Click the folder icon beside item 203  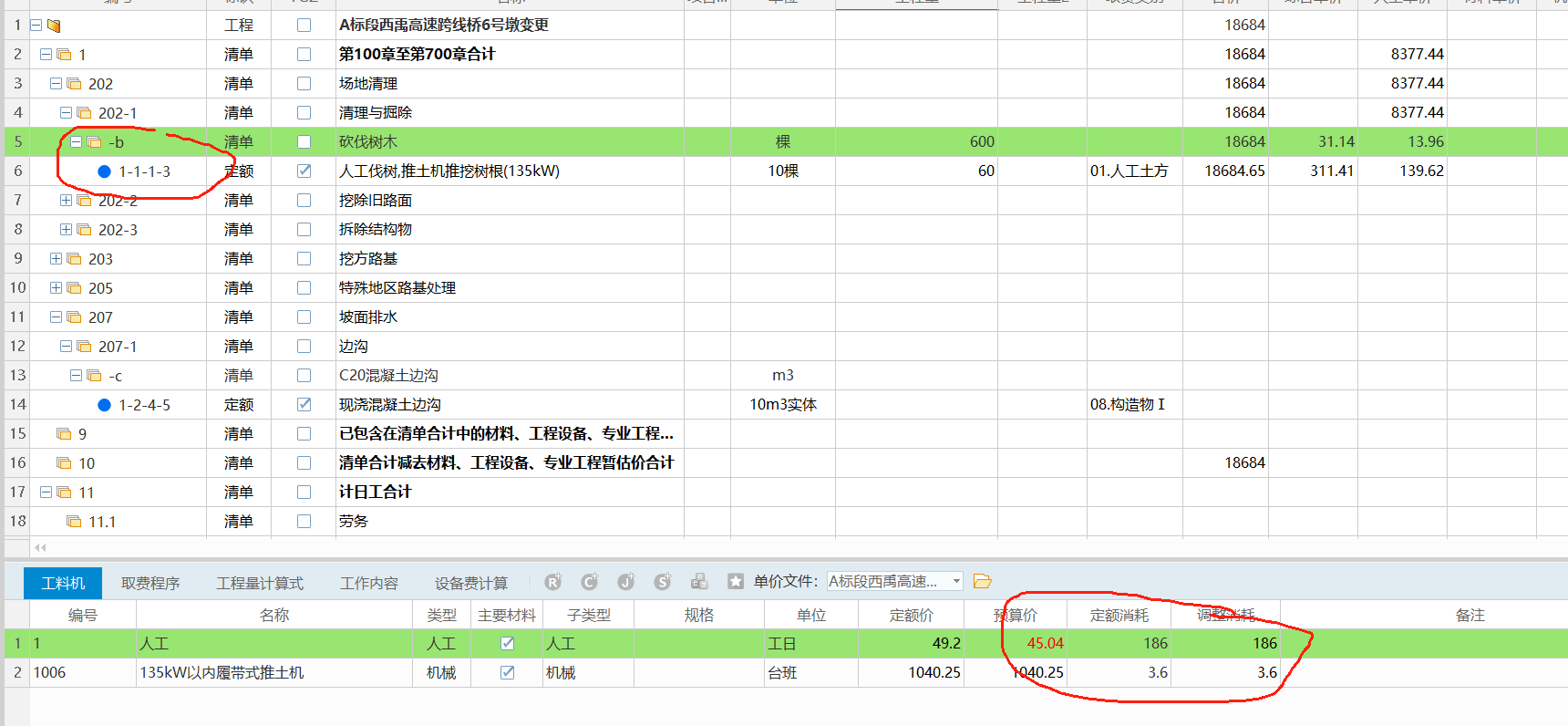click(74, 259)
